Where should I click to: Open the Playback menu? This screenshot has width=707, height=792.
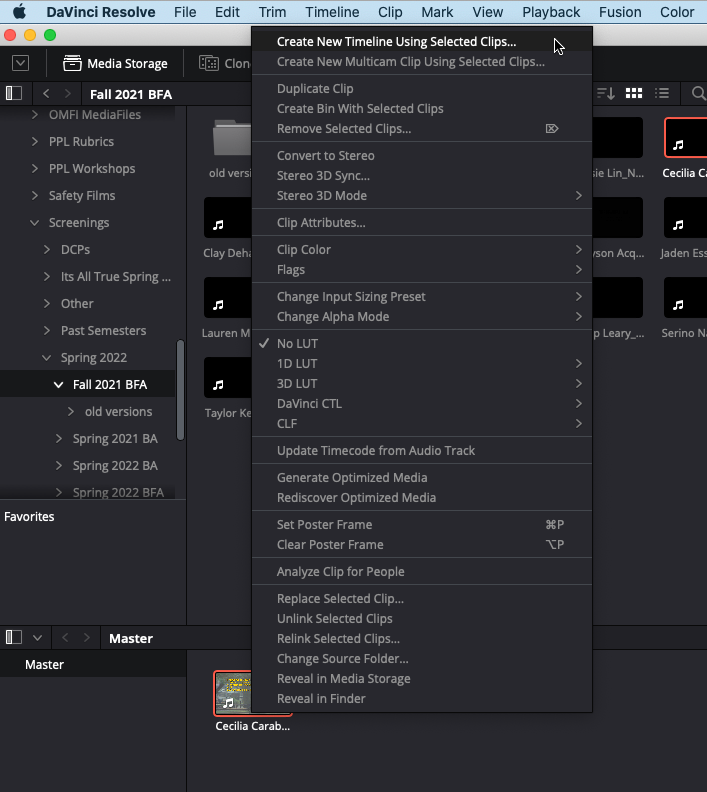pos(551,12)
